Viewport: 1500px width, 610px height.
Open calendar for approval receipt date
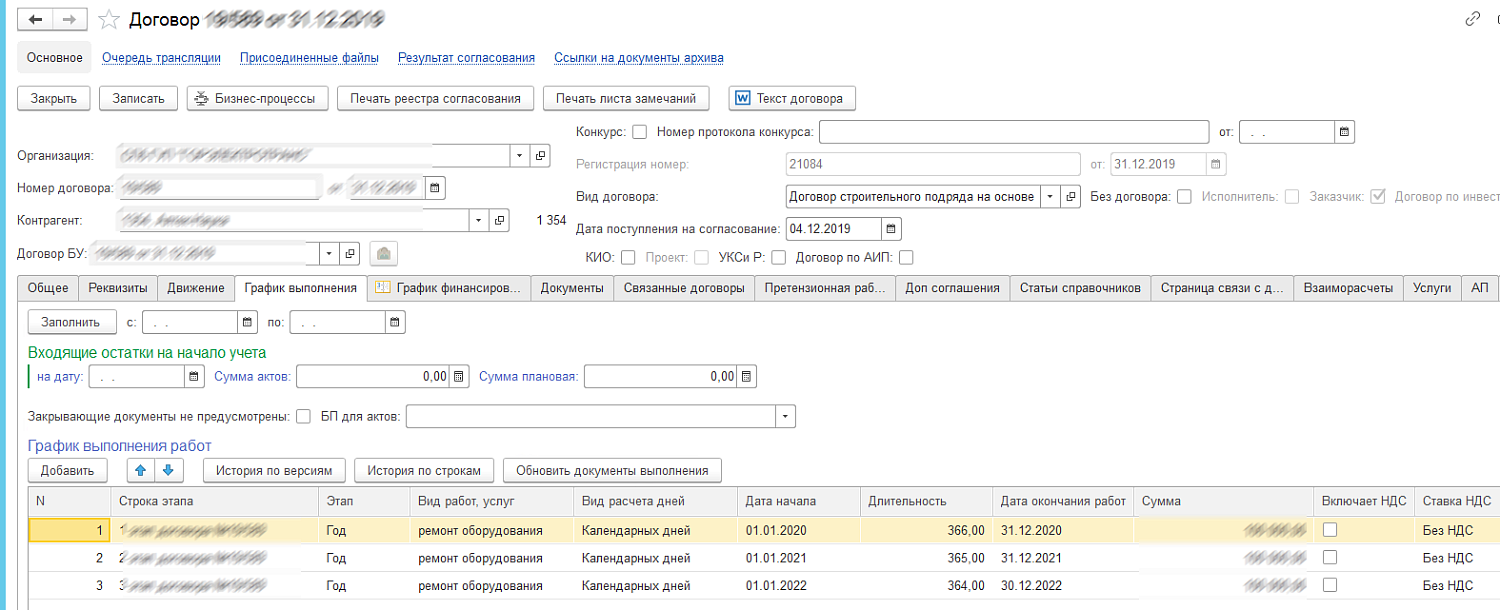click(892, 228)
